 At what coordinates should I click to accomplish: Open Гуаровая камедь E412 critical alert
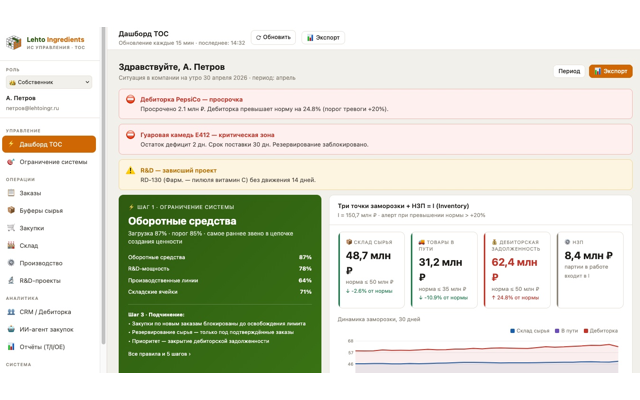pos(376,140)
